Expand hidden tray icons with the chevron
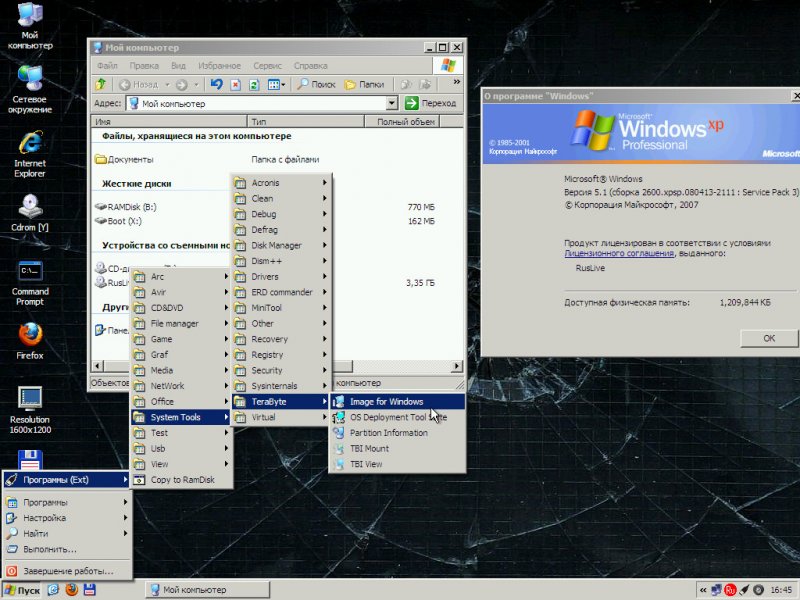Screen dimensions: 800x600 point(703,590)
